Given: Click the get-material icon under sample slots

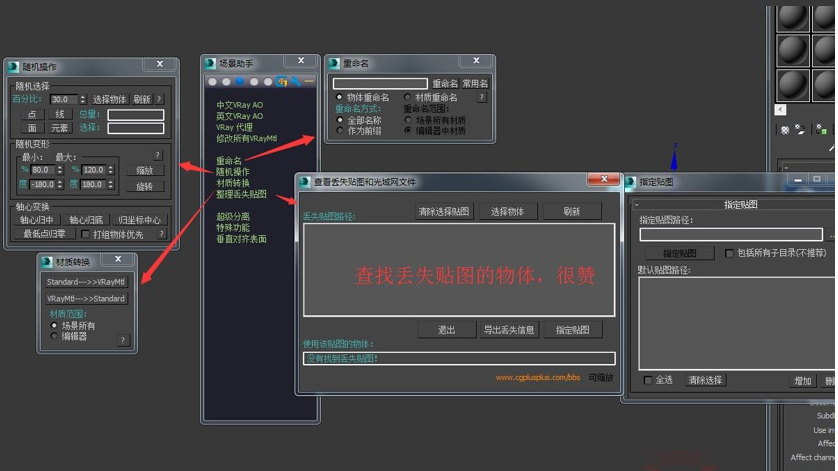Looking at the screenshot, I should (786, 130).
